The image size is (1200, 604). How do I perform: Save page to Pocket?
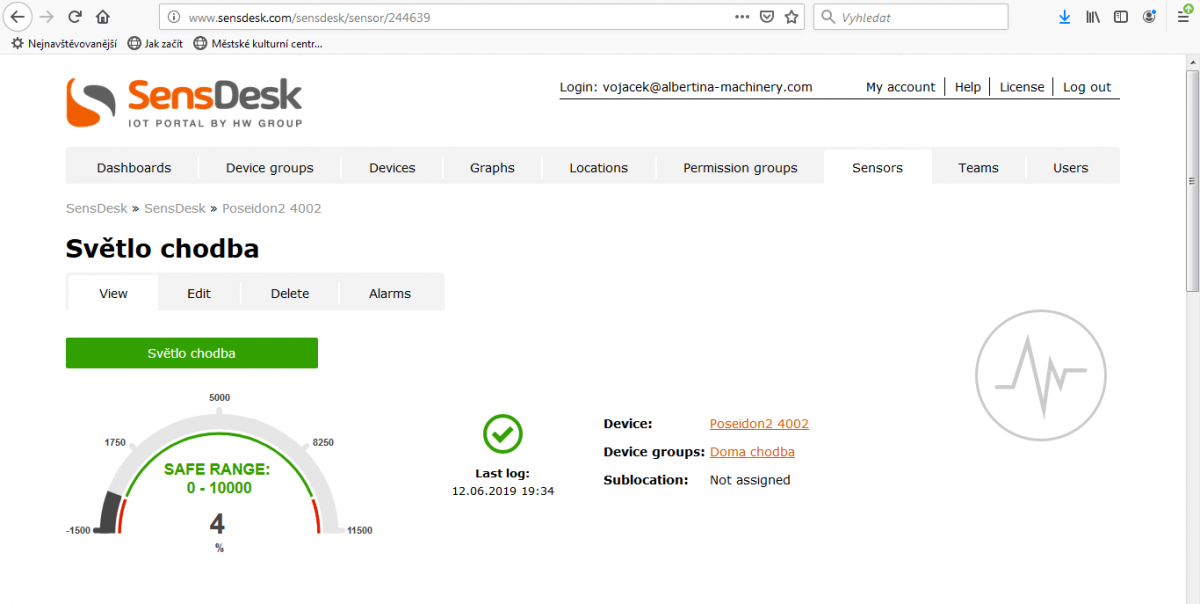(767, 17)
